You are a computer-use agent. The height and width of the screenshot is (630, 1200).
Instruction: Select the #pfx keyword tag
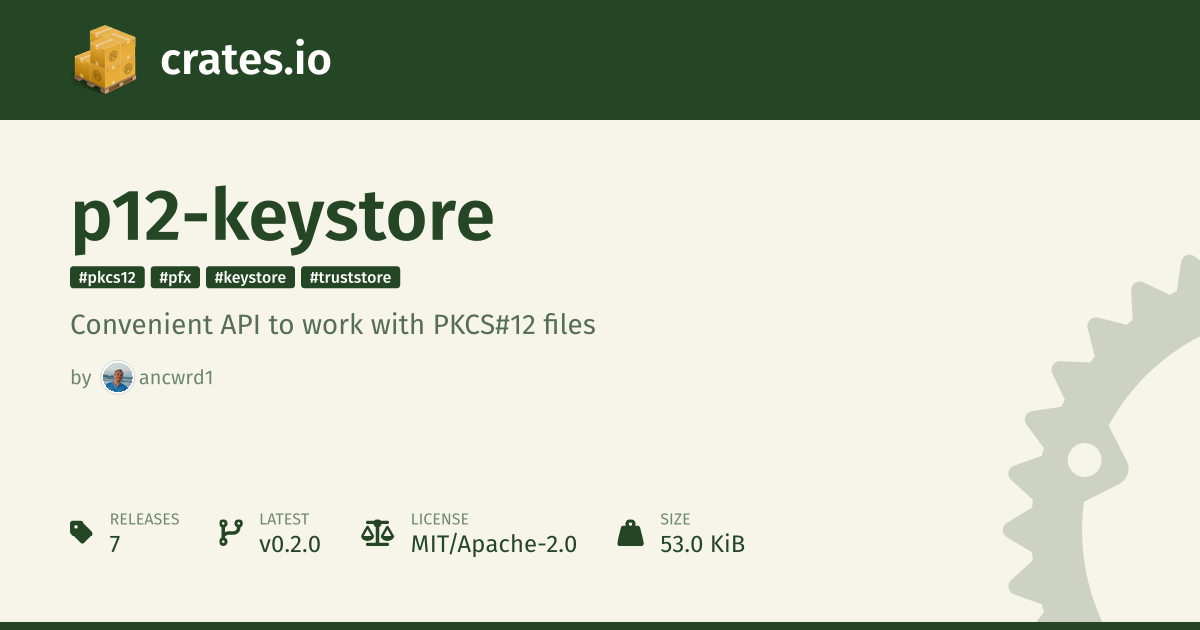click(x=176, y=278)
